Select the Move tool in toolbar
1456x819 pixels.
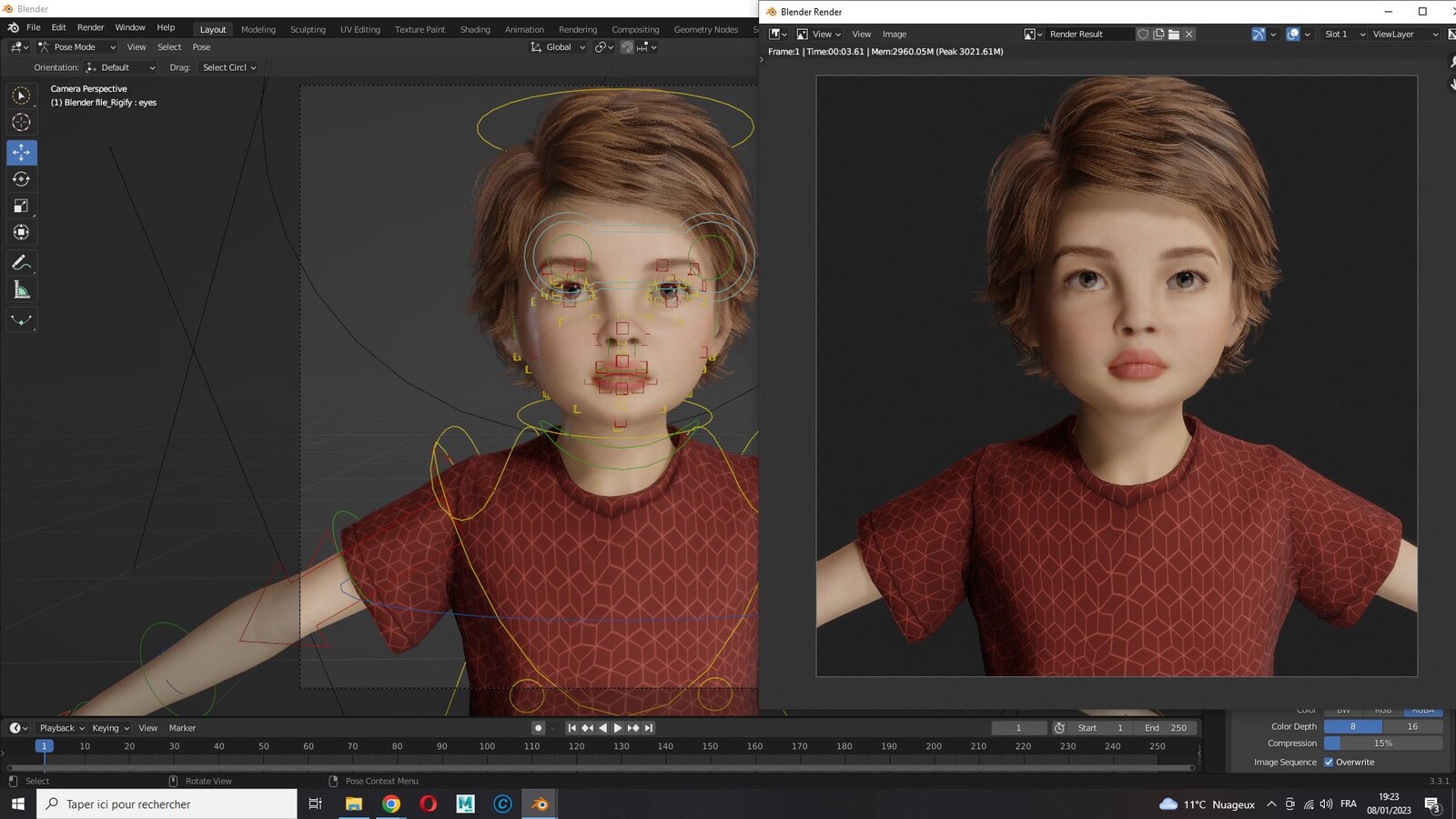[22, 152]
